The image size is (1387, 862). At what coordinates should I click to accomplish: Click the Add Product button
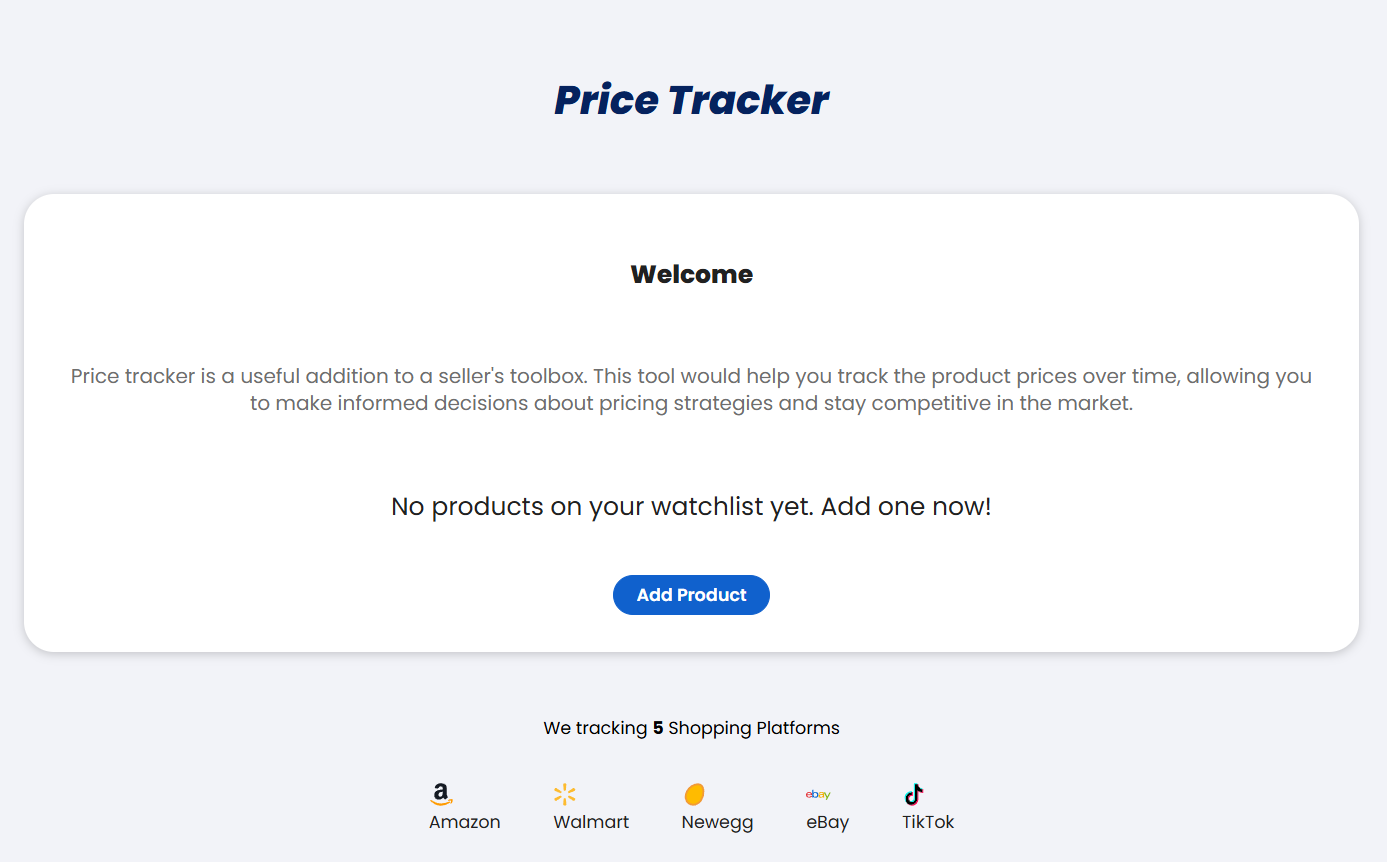(691, 595)
